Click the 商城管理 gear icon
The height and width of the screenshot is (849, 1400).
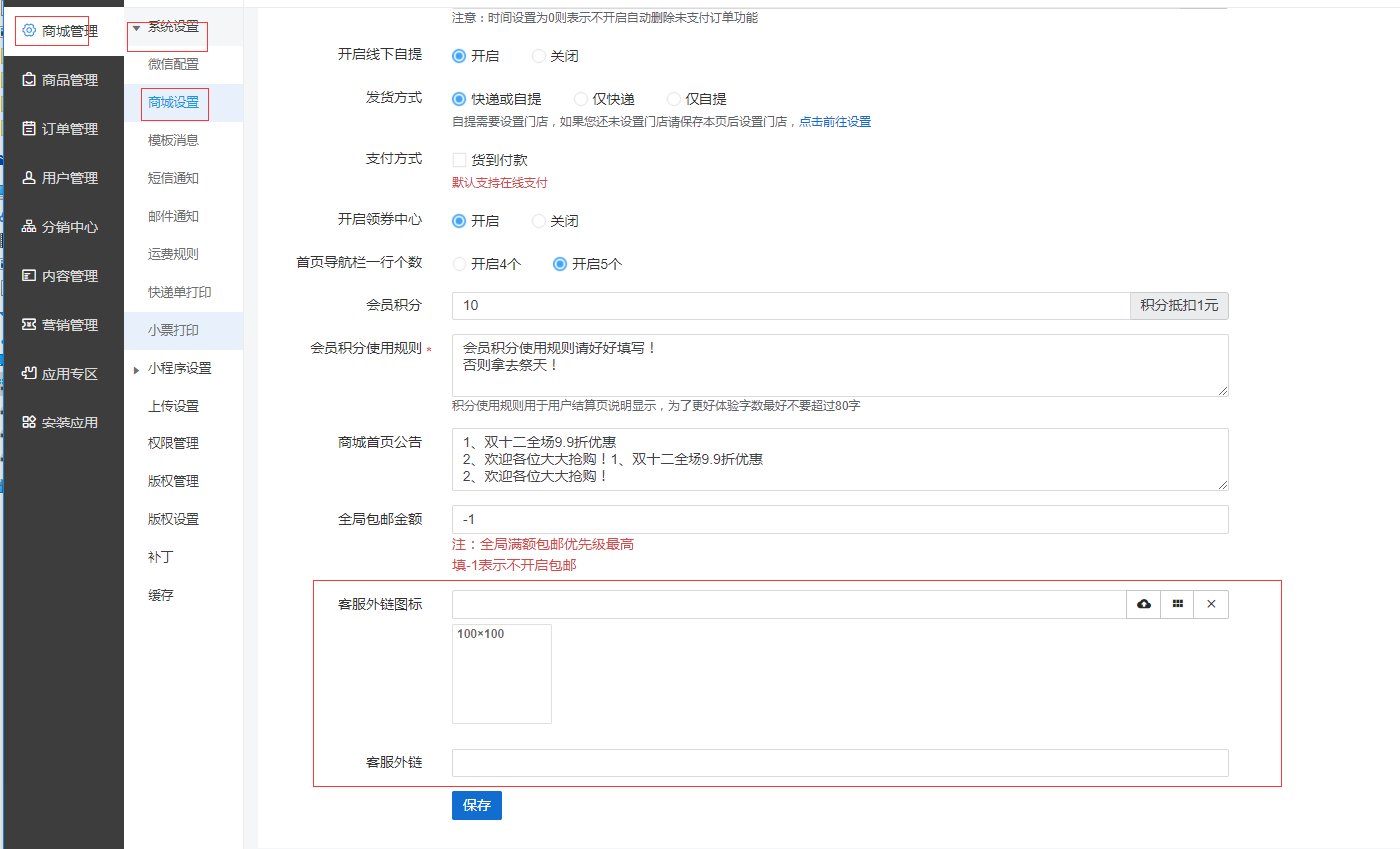coord(29,31)
